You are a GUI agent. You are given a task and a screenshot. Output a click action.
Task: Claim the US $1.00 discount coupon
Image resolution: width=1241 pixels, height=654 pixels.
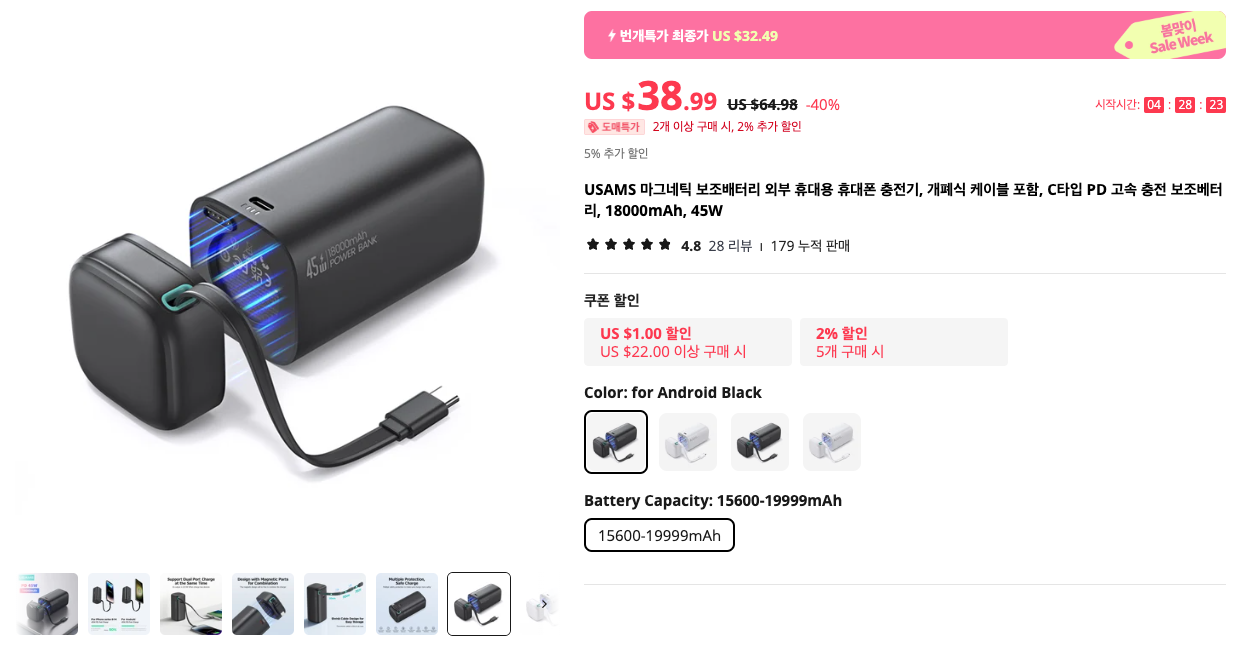pos(688,342)
